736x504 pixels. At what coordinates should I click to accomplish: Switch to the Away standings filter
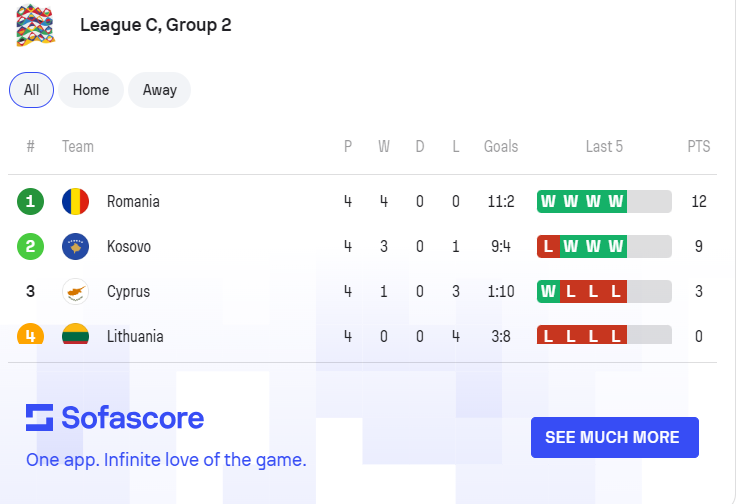tap(160, 90)
